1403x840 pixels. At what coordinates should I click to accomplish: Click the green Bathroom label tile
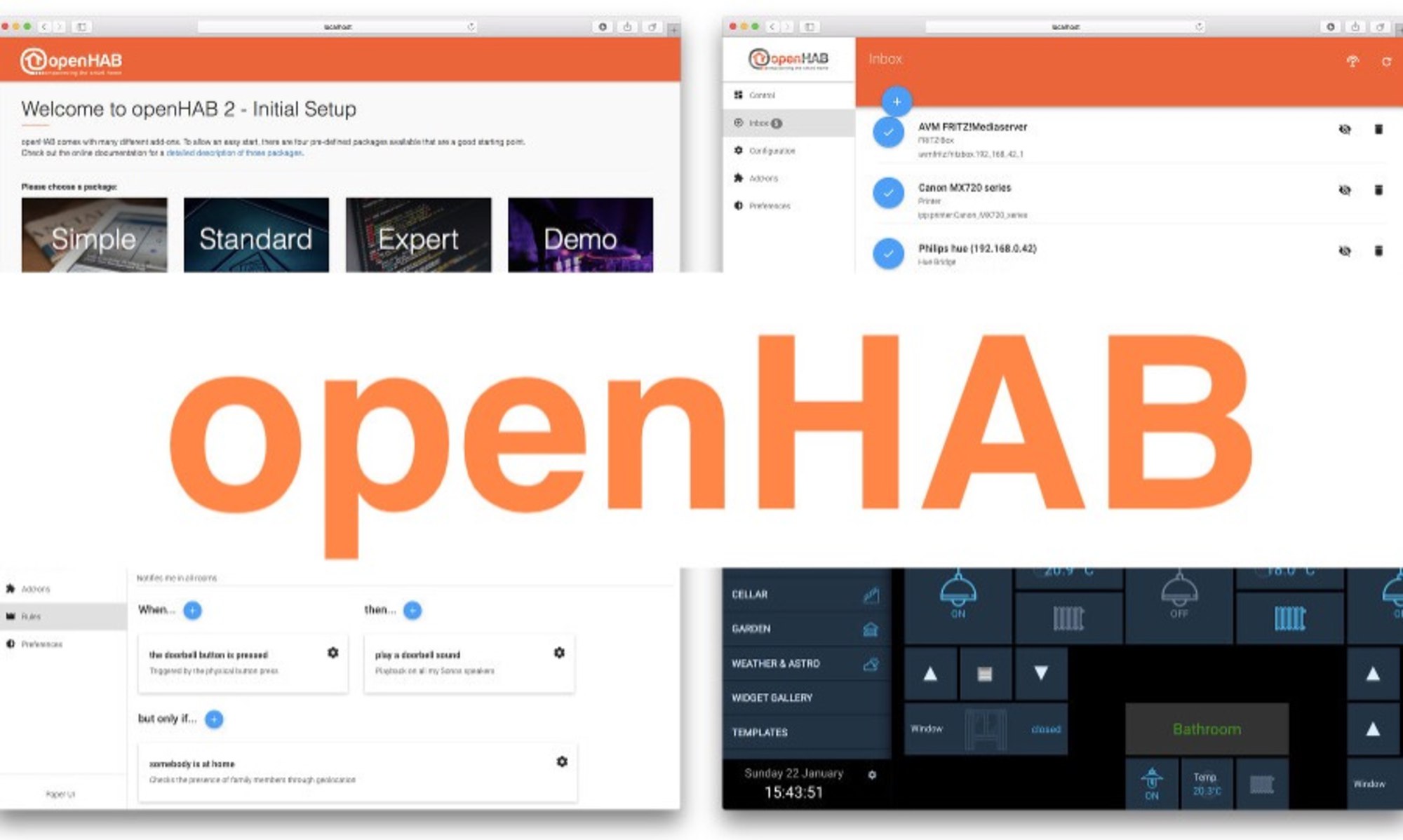click(x=1207, y=729)
